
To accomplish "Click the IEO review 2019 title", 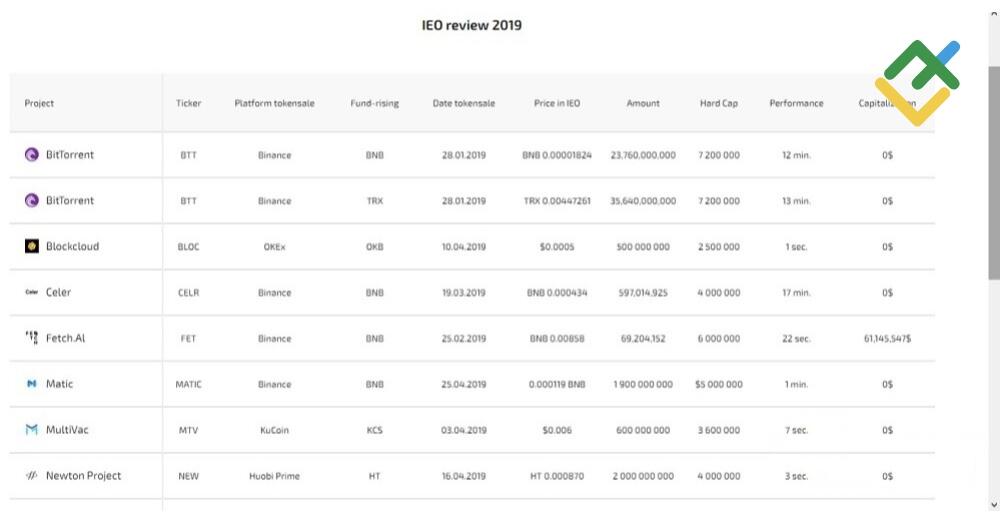I will (x=472, y=26).
